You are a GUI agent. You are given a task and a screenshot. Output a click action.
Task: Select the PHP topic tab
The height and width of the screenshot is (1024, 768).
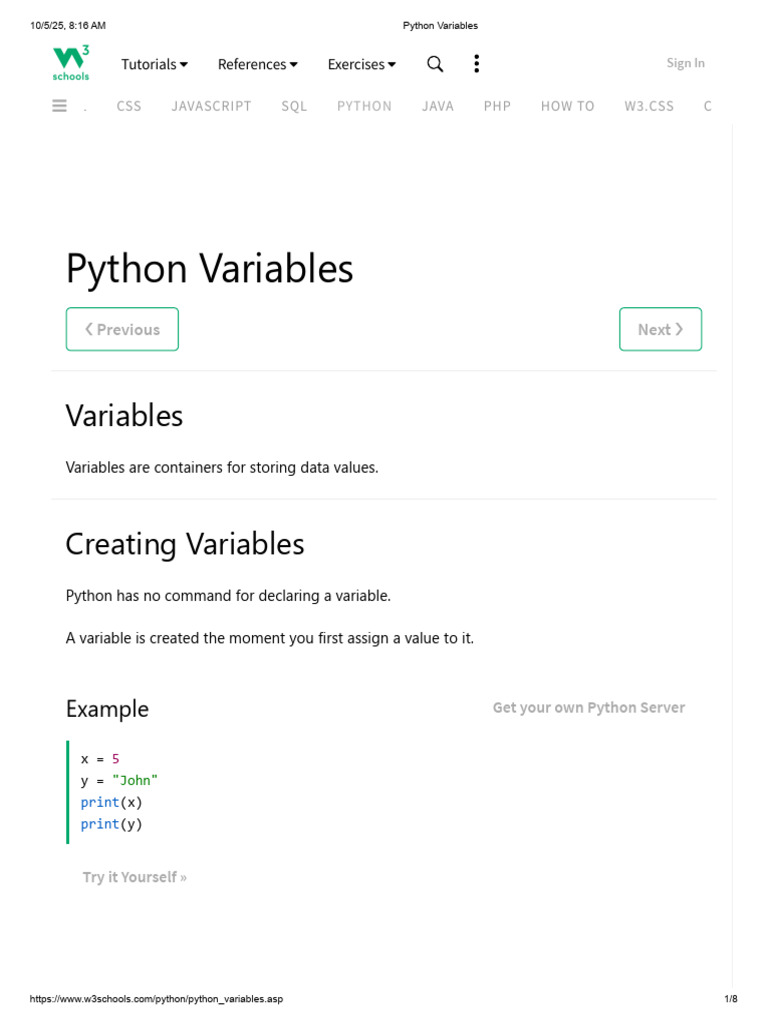[497, 106]
